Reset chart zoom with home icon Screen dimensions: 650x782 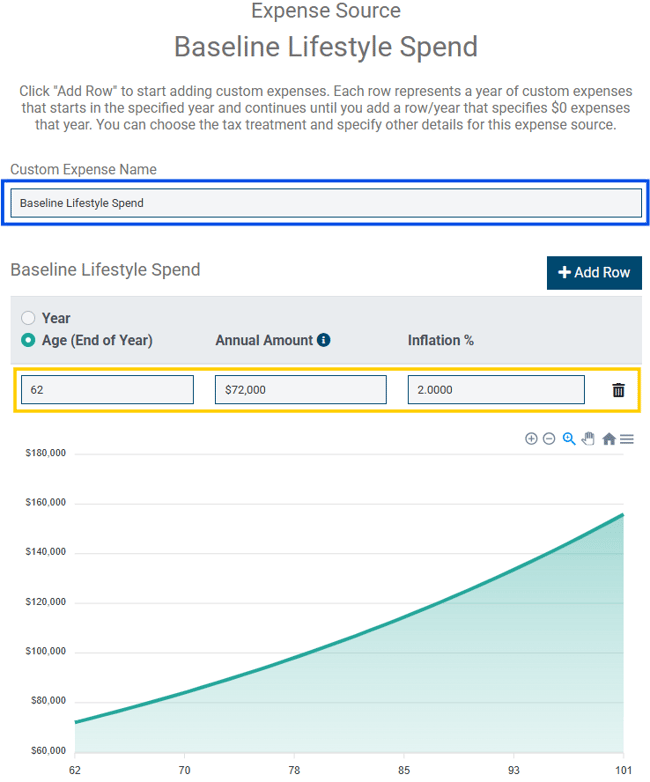pyautogui.click(x=608, y=439)
